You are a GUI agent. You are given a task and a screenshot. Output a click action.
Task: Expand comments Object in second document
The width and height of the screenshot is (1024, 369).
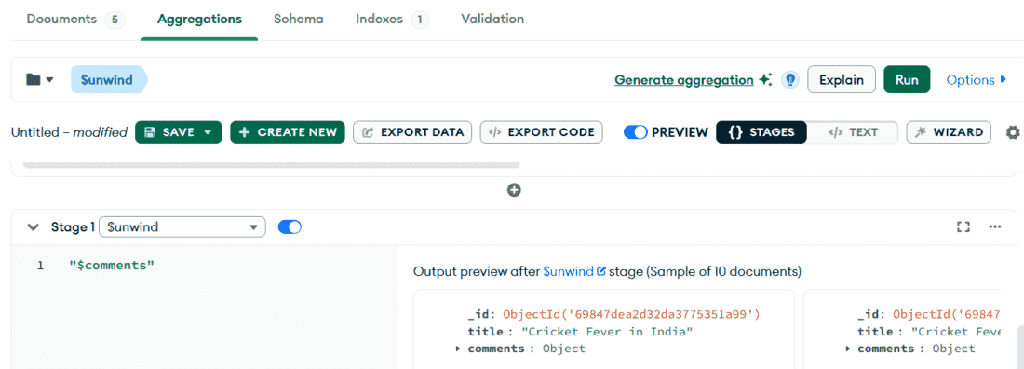tap(848, 349)
